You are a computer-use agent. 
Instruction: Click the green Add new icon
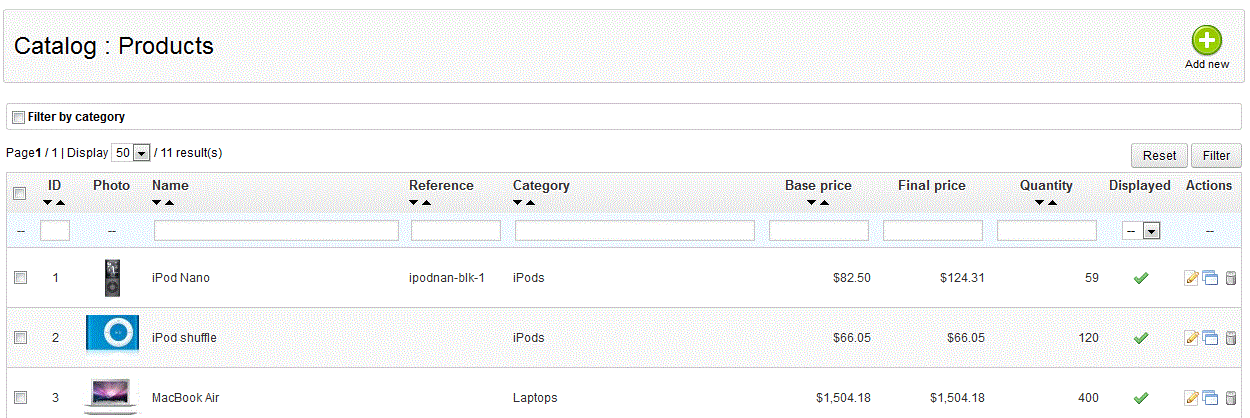click(x=1206, y=41)
